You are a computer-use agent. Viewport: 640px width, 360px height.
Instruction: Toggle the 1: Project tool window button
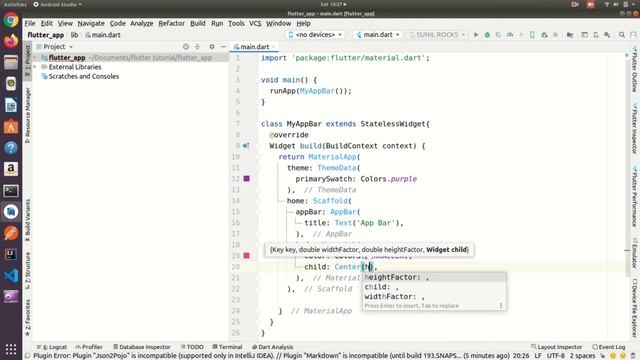27,60
